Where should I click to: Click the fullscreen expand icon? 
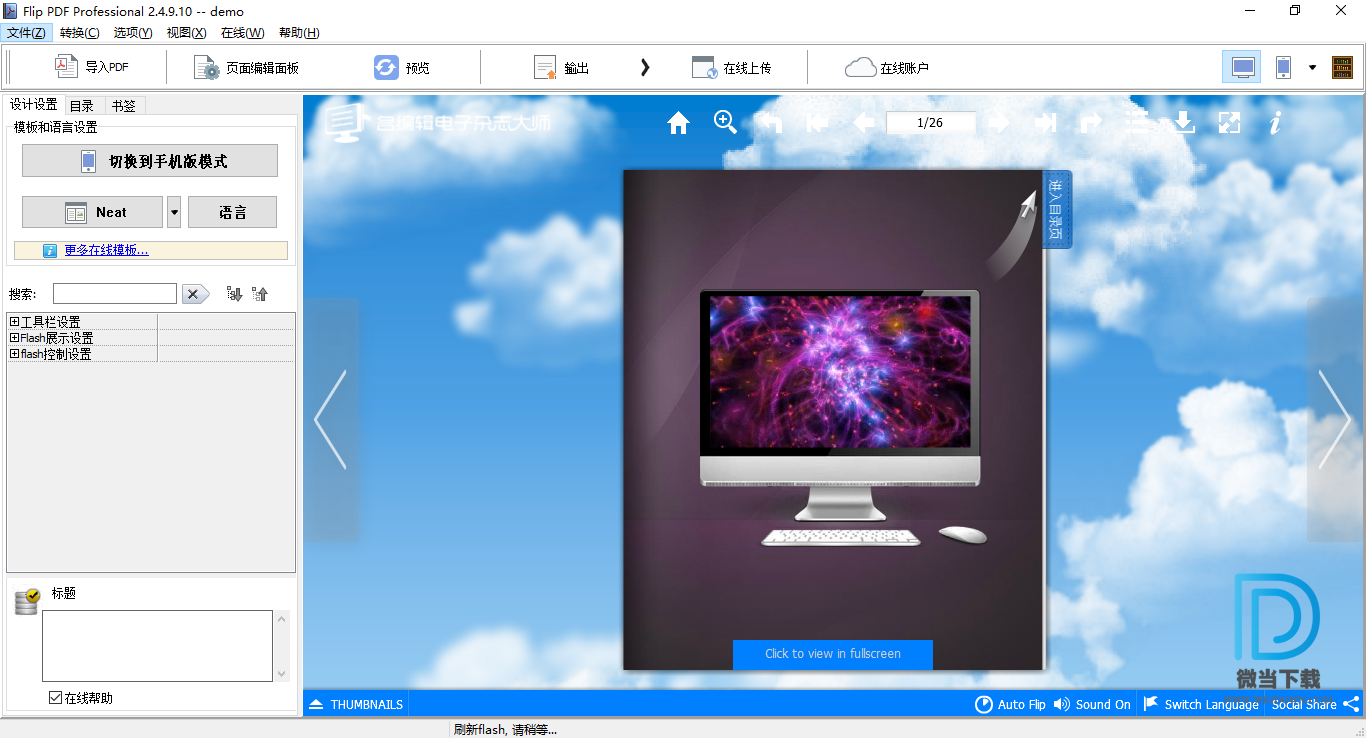point(1229,123)
